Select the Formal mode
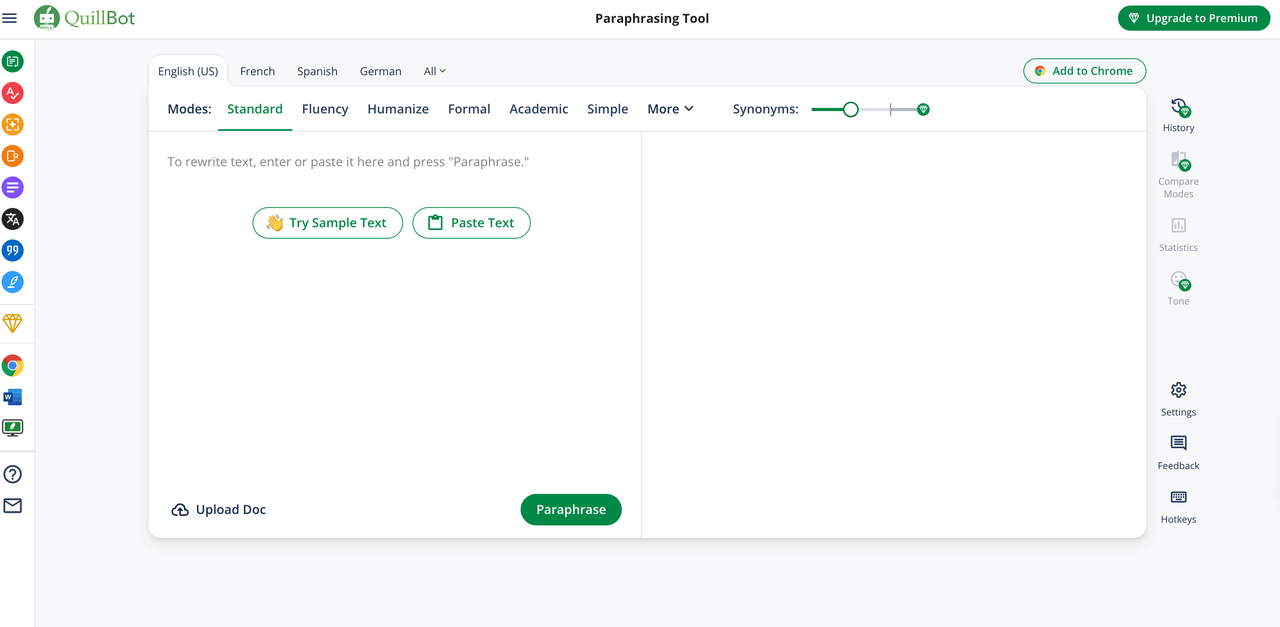The width and height of the screenshot is (1280, 627). 469,109
